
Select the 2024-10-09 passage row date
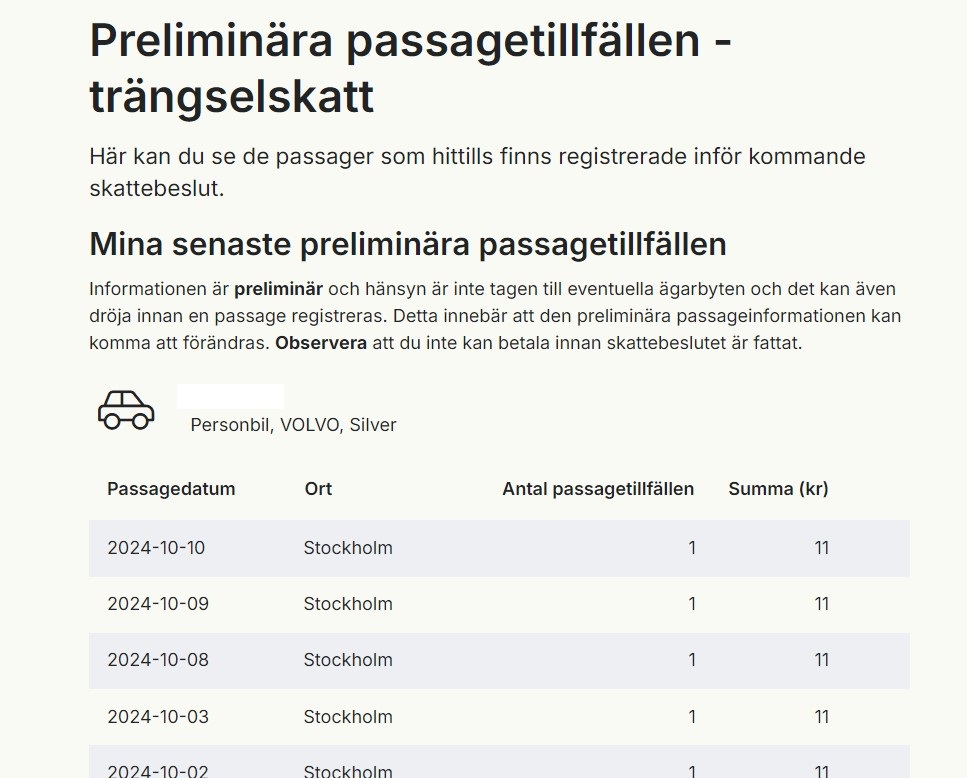pos(156,604)
